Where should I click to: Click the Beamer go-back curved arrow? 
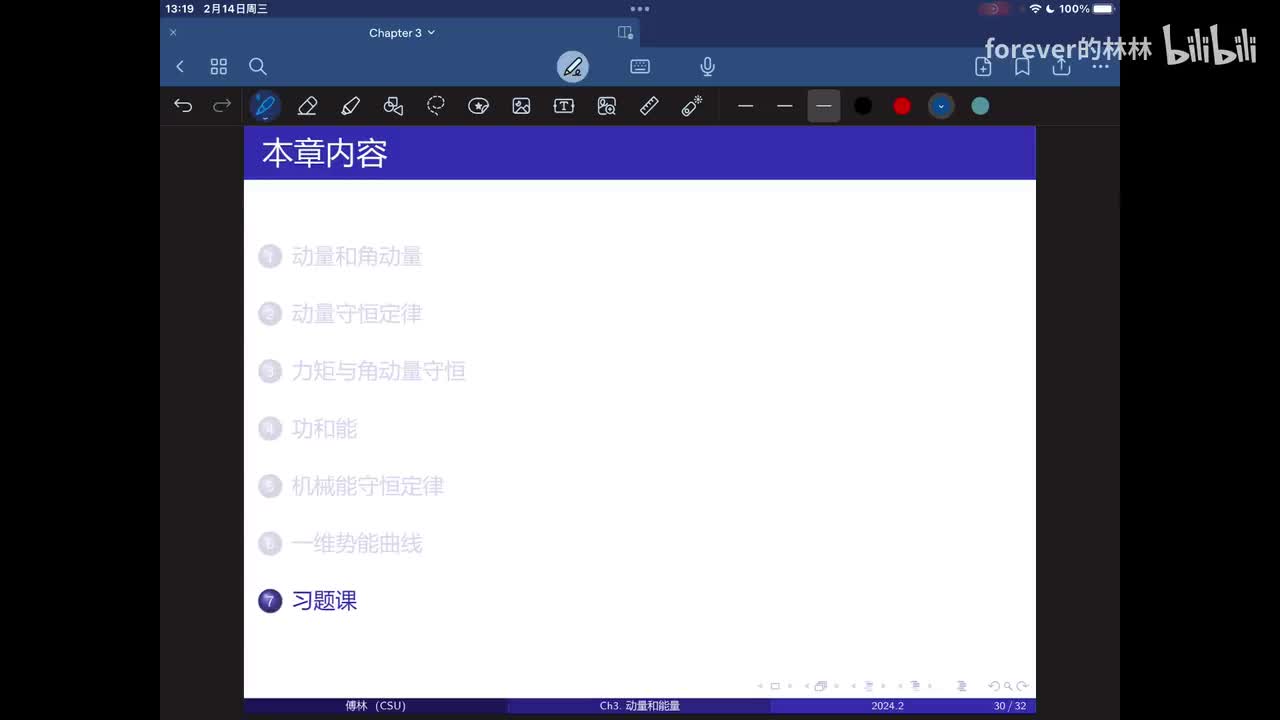[x=994, y=687]
